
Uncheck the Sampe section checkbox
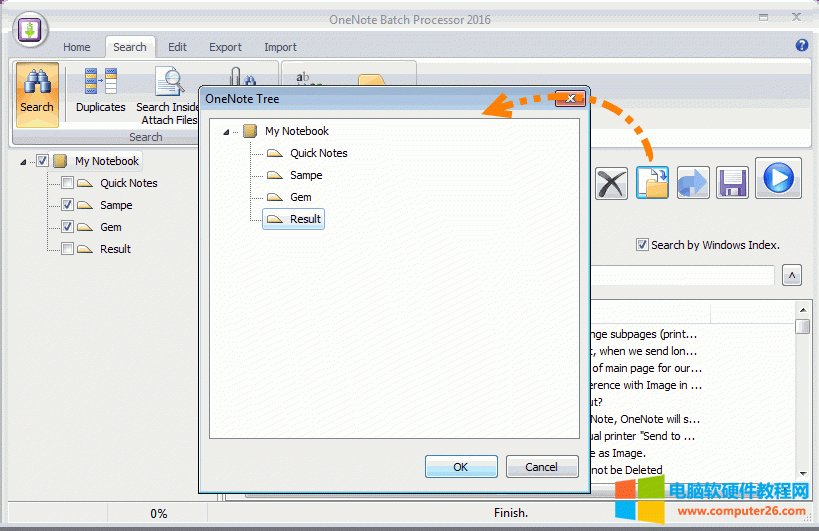[68, 205]
